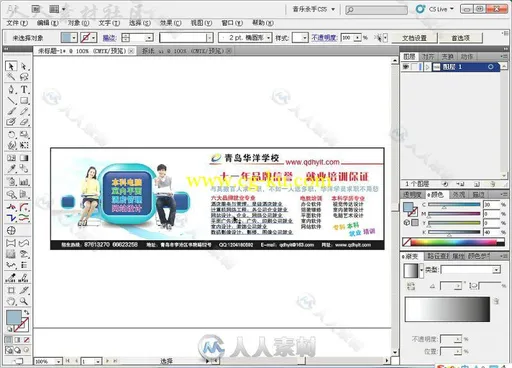
Task: Select the Selection (black arrow) tool
Action: (11, 66)
